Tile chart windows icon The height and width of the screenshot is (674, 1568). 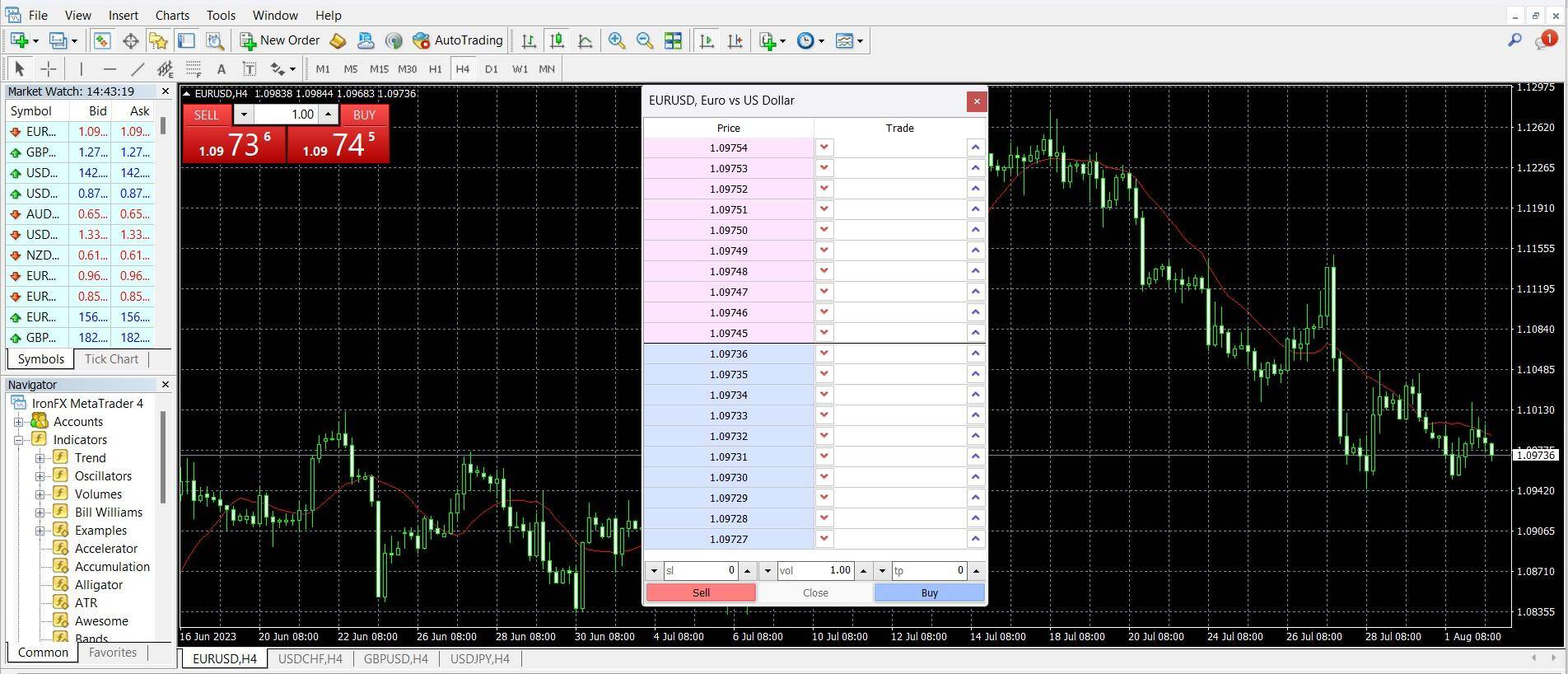(673, 40)
